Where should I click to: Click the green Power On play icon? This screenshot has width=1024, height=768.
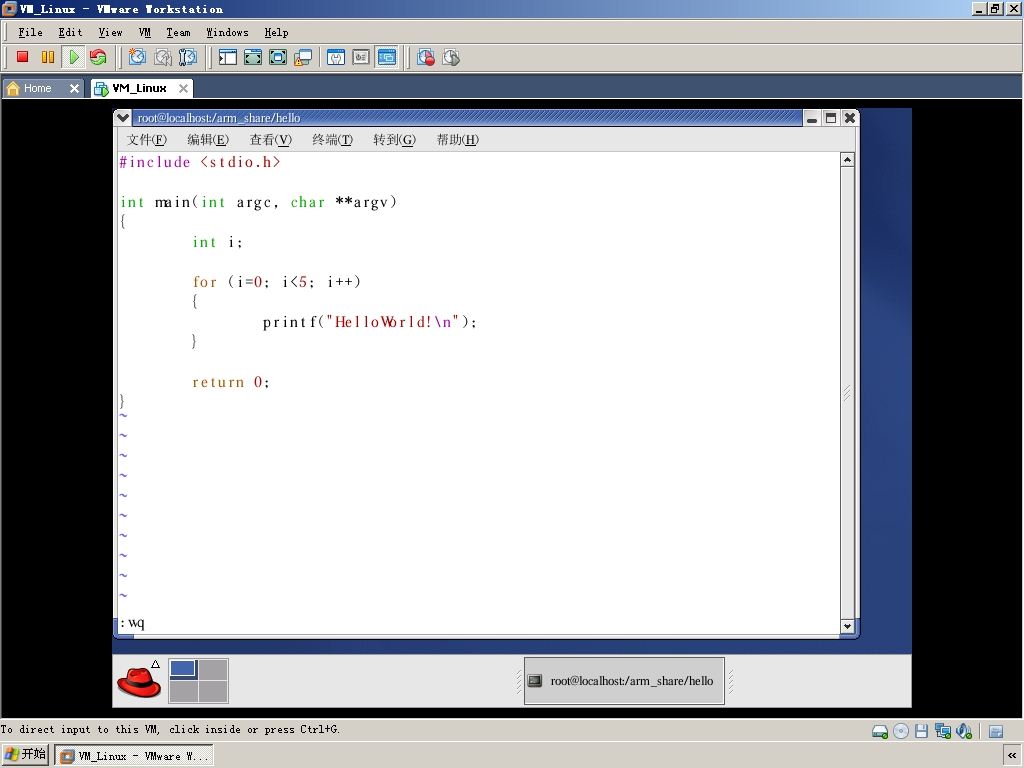pos(74,57)
